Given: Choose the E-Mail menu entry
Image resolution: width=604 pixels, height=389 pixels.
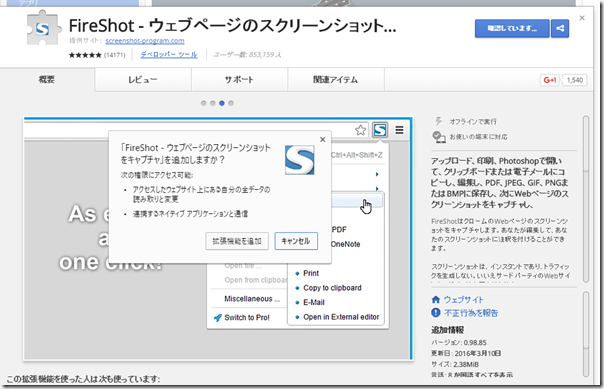Looking at the screenshot, I should [x=314, y=302].
